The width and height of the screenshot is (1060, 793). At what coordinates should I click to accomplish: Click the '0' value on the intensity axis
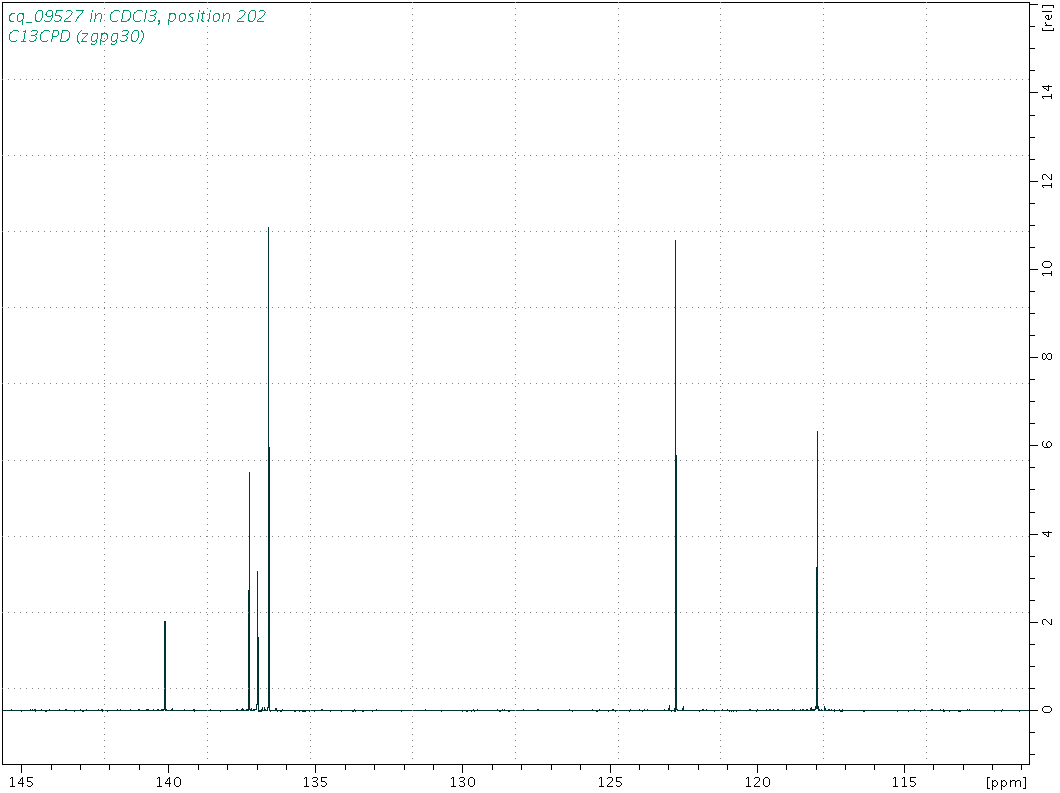(x=1047, y=709)
